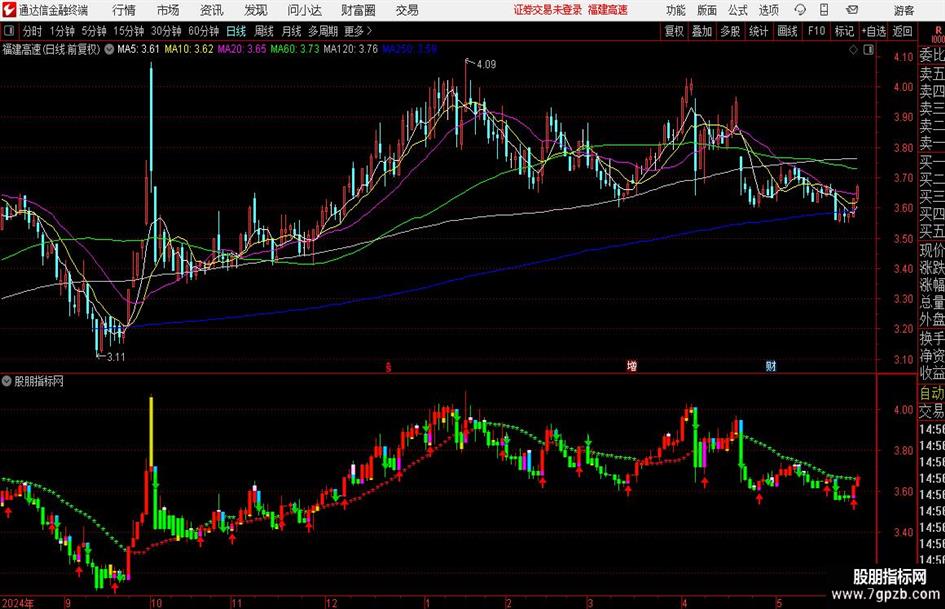Click the diamond icon above the price axis
Screen dimensions: 945x609
[x=853, y=50]
